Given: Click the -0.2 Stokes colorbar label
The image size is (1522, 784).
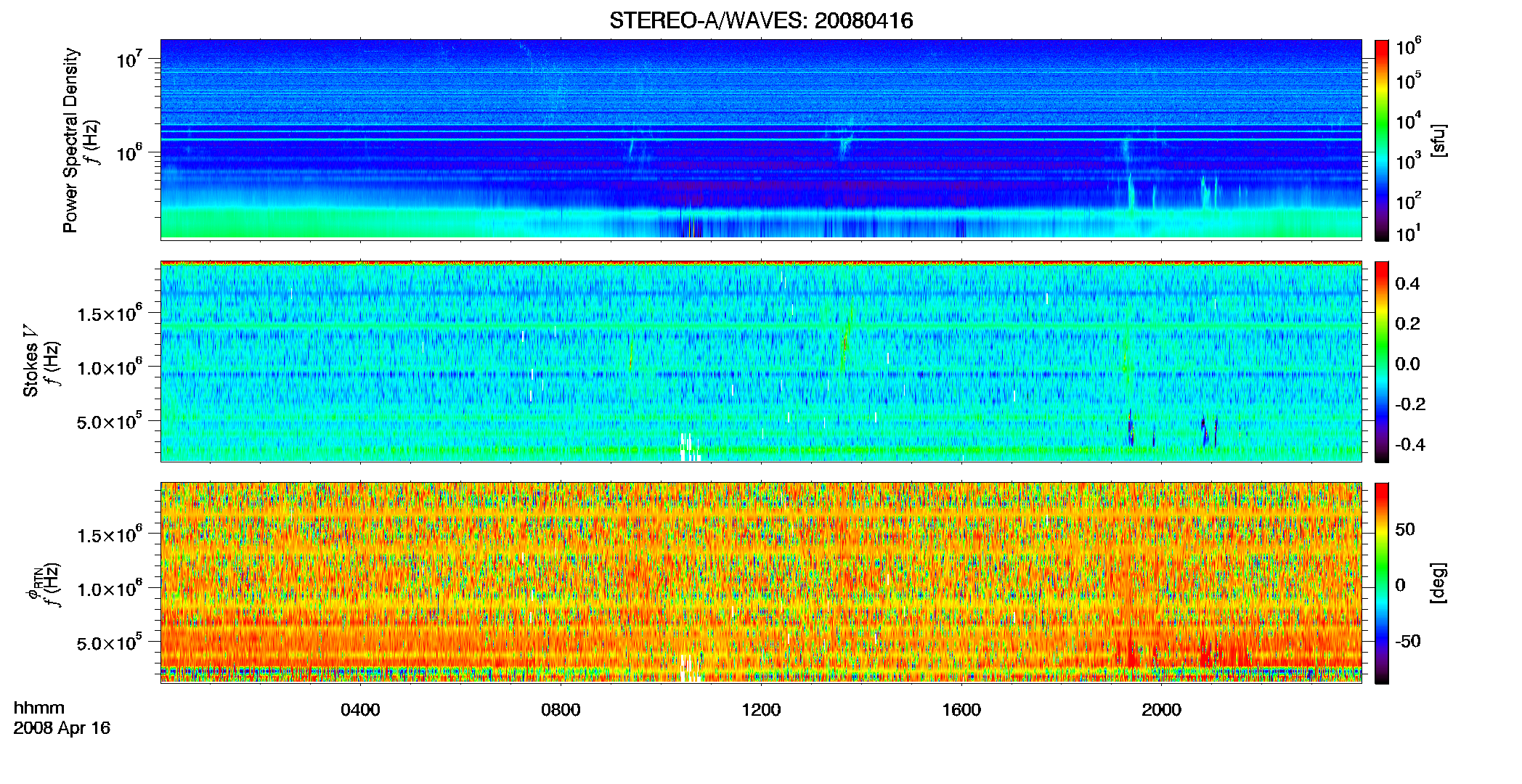Looking at the screenshot, I should (x=1410, y=404).
